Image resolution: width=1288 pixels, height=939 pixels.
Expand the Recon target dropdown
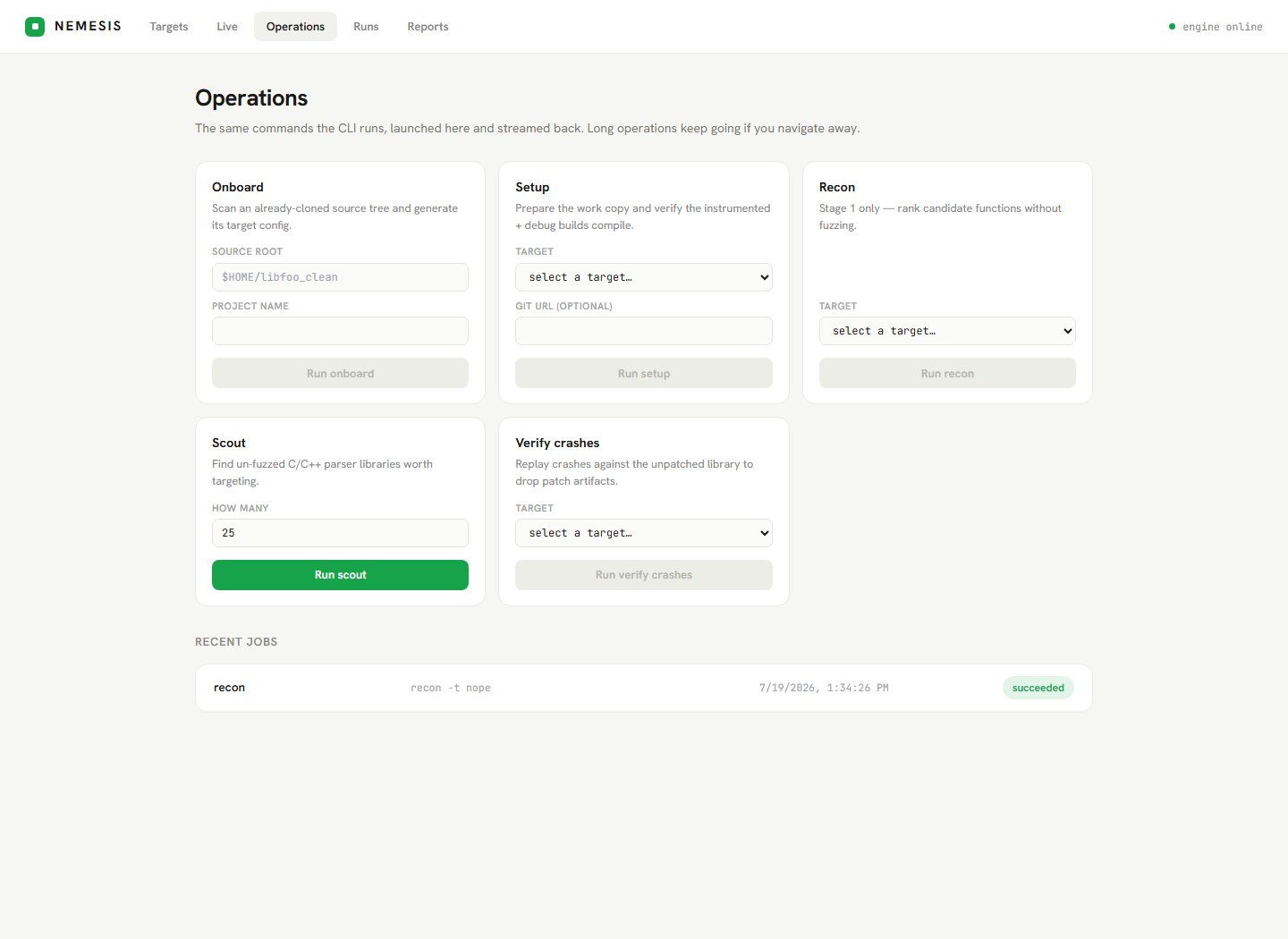pos(947,331)
